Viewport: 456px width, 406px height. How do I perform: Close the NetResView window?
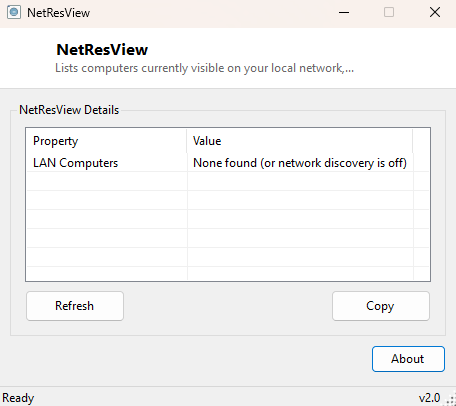435,13
